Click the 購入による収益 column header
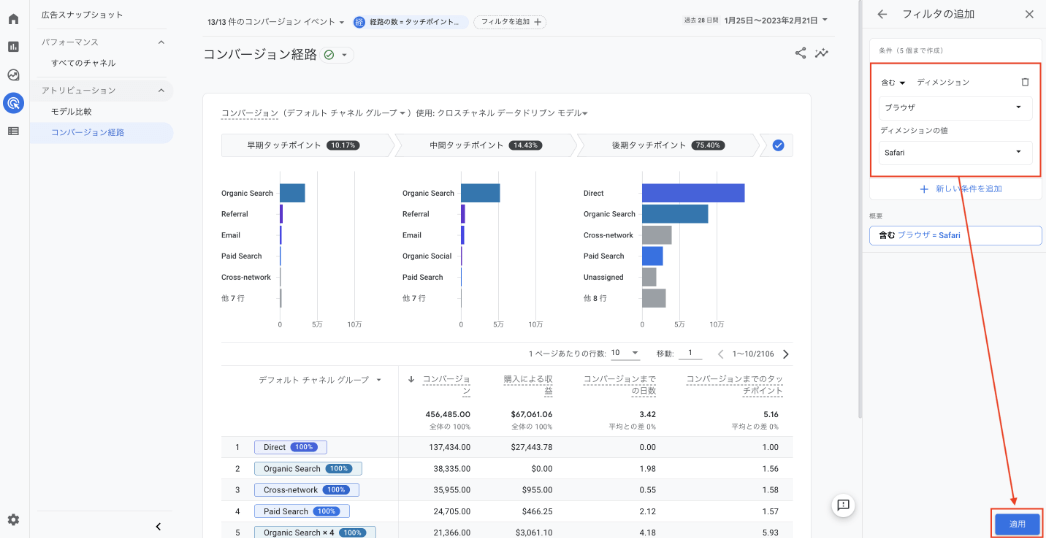1046x538 pixels. [x=529, y=385]
